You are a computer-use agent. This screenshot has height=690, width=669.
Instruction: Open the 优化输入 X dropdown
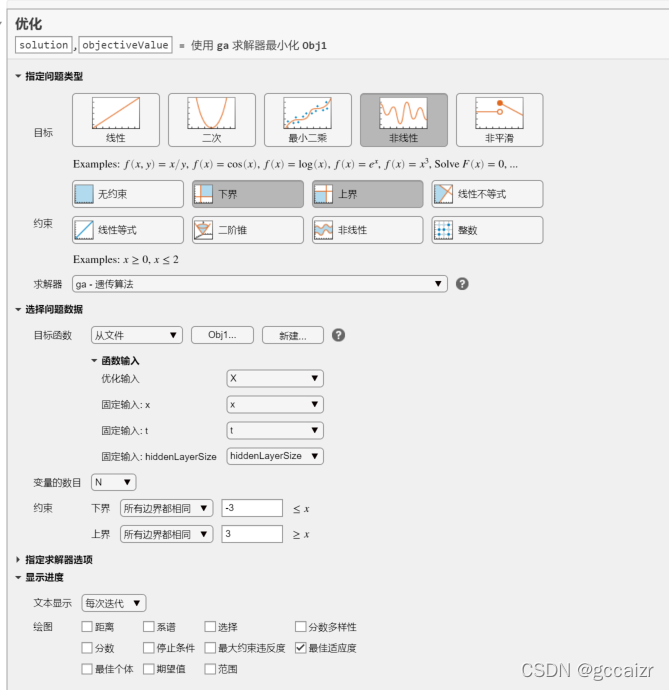[x=275, y=378]
